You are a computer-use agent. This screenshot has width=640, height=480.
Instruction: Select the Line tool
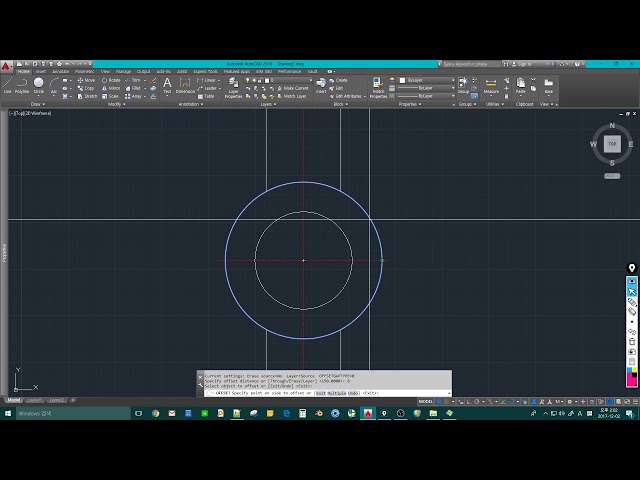[7, 86]
